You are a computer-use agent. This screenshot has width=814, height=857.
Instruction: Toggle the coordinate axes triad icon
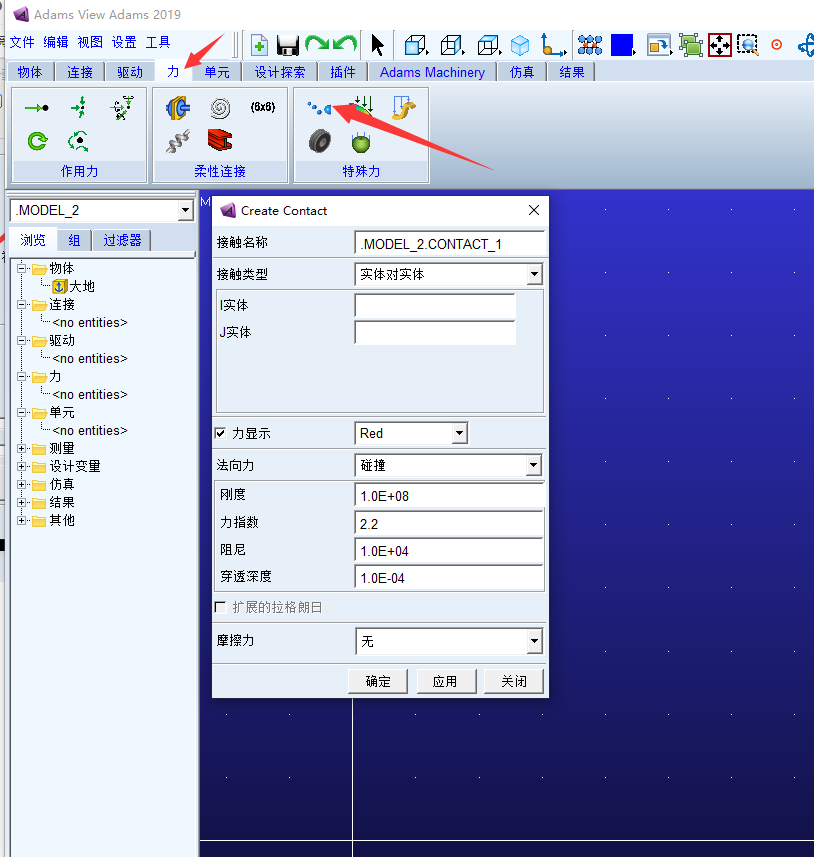click(552, 45)
